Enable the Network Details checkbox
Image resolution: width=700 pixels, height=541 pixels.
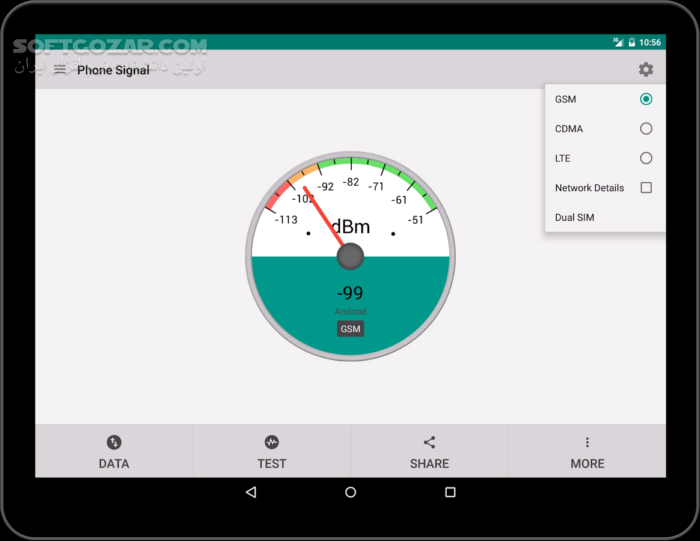pos(646,187)
